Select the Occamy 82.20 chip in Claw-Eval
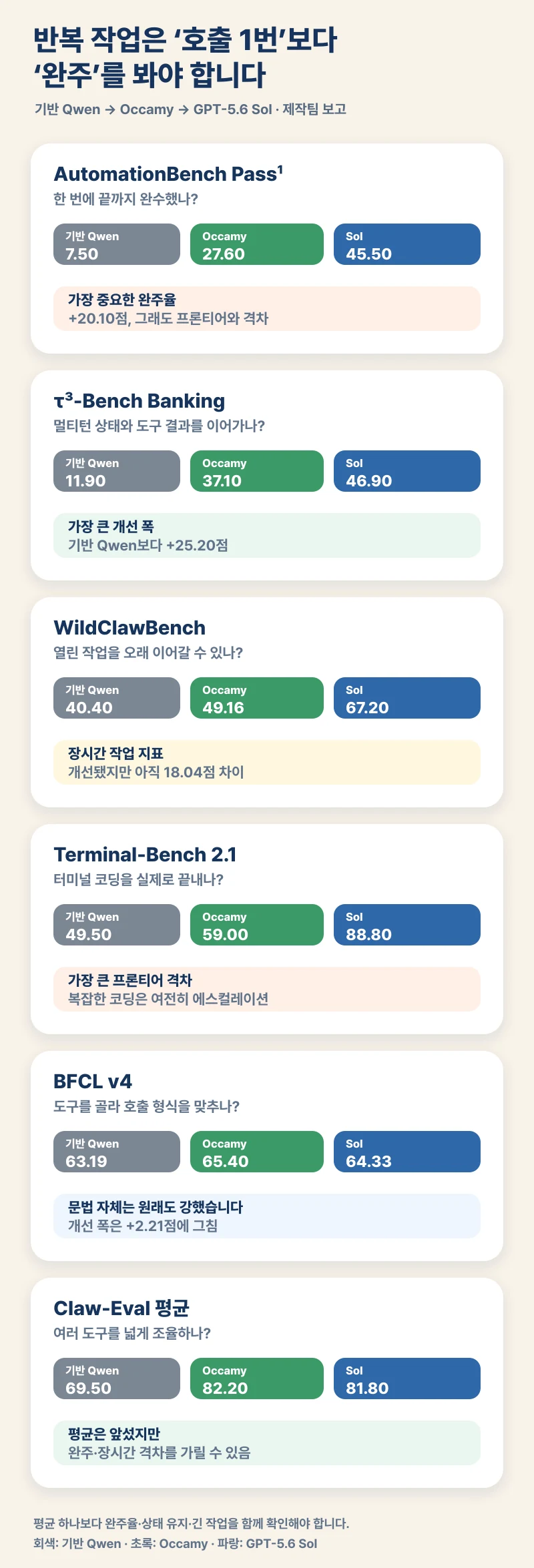This screenshot has height=1568, width=534. pos(257,1379)
